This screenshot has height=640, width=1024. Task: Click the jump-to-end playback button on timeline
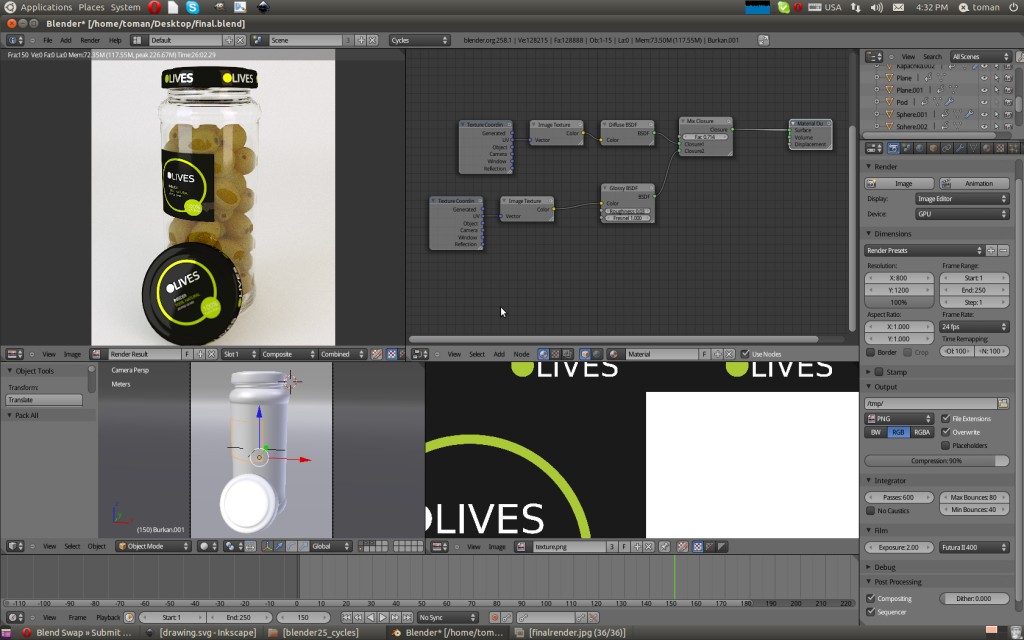point(406,617)
